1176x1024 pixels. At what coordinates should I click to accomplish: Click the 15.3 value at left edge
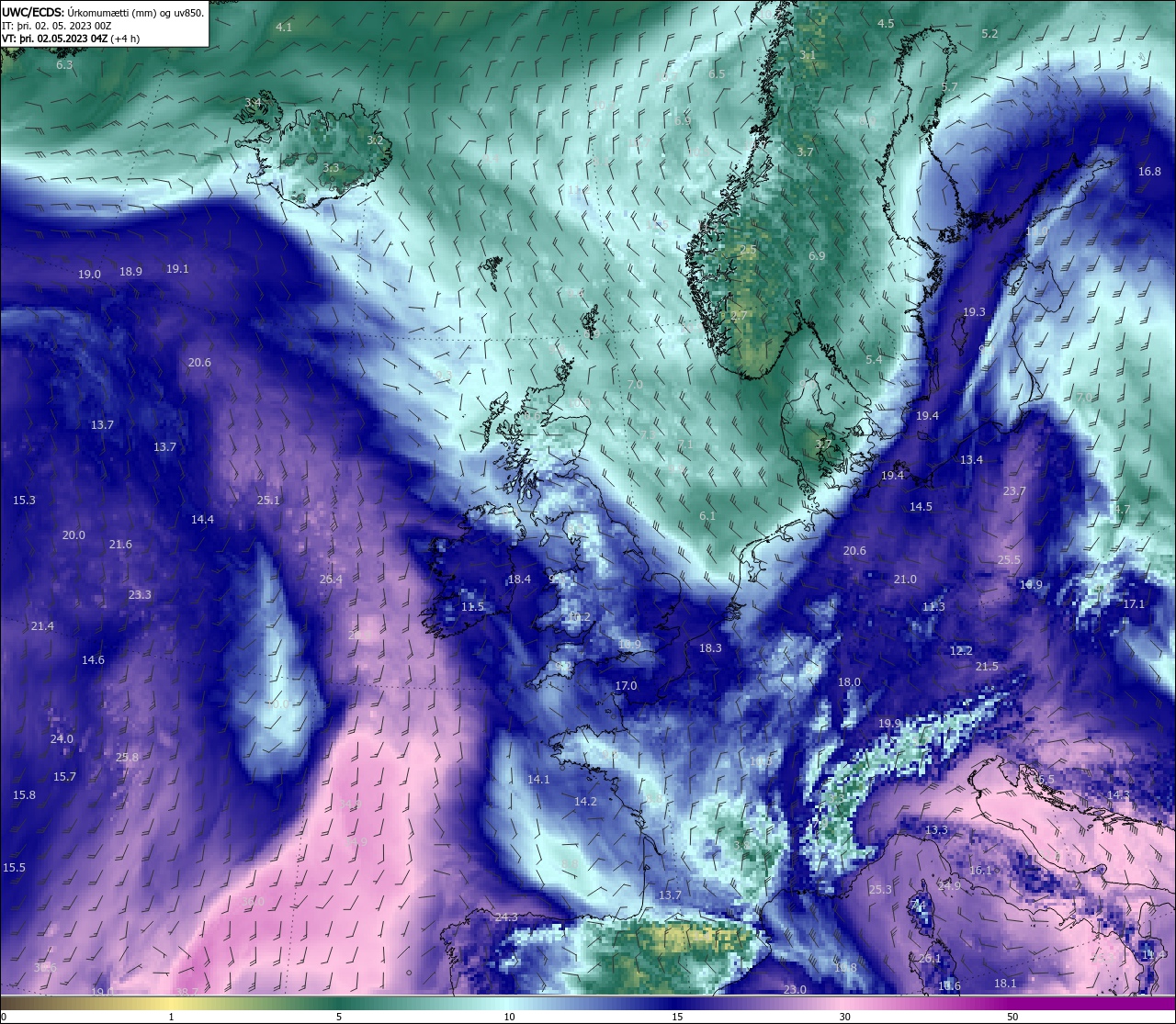point(24,501)
